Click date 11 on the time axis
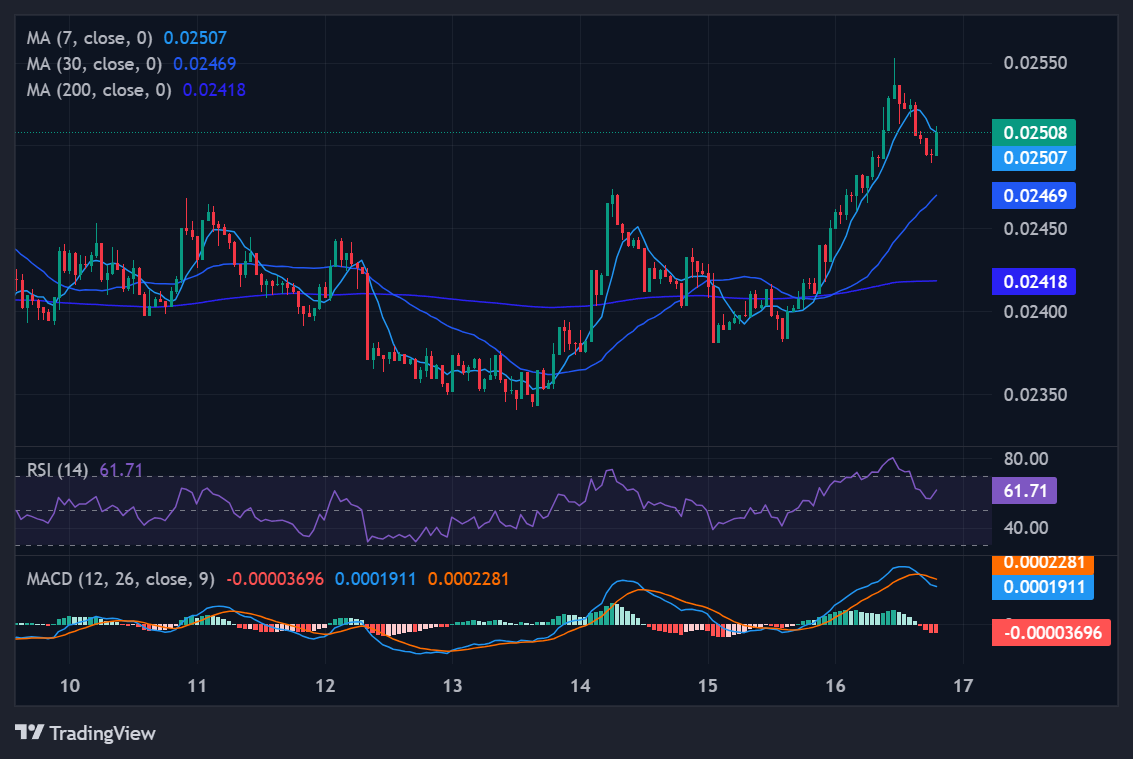 (x=197, y=685)
